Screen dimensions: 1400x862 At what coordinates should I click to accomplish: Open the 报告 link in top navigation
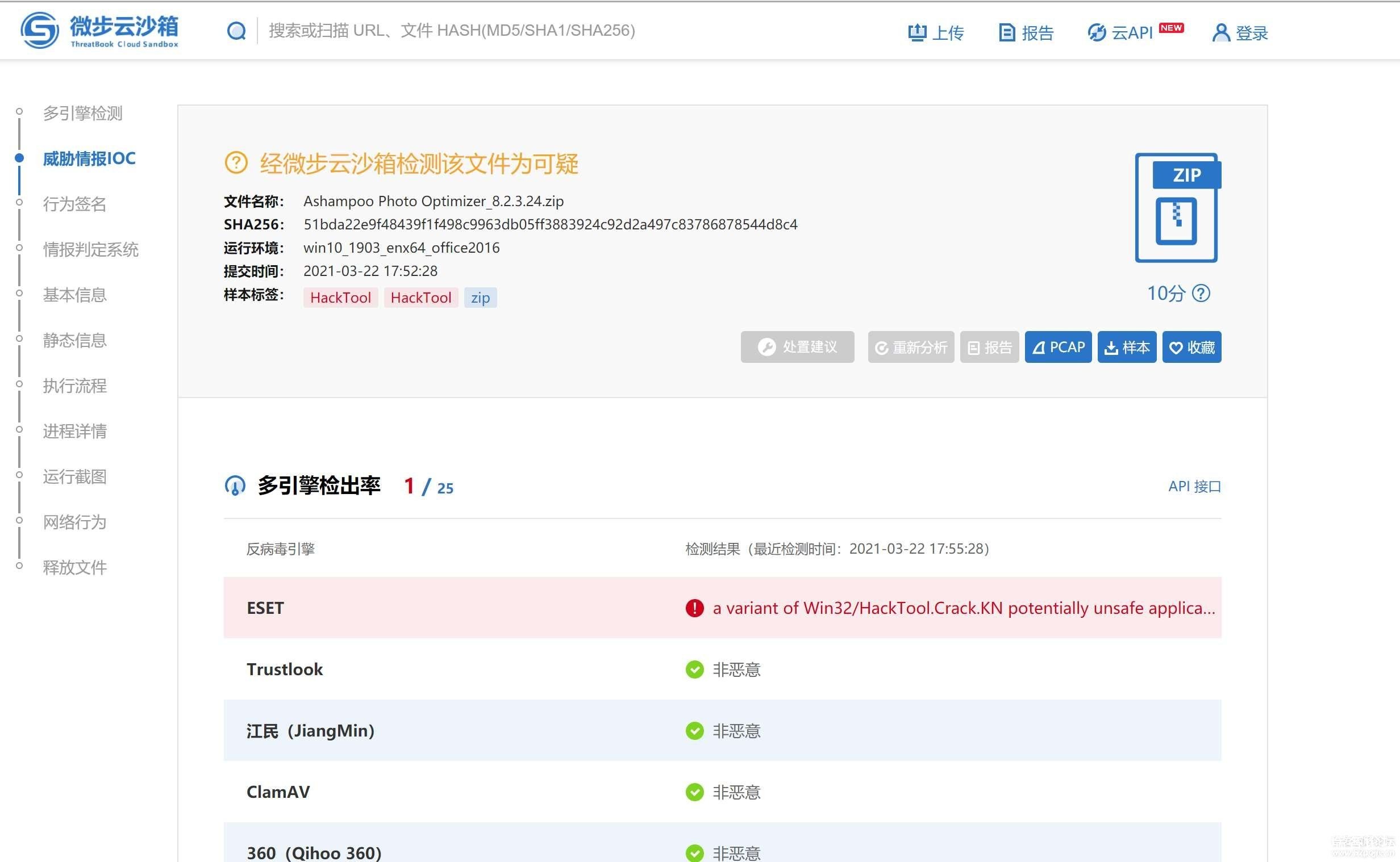point(1026,33)
